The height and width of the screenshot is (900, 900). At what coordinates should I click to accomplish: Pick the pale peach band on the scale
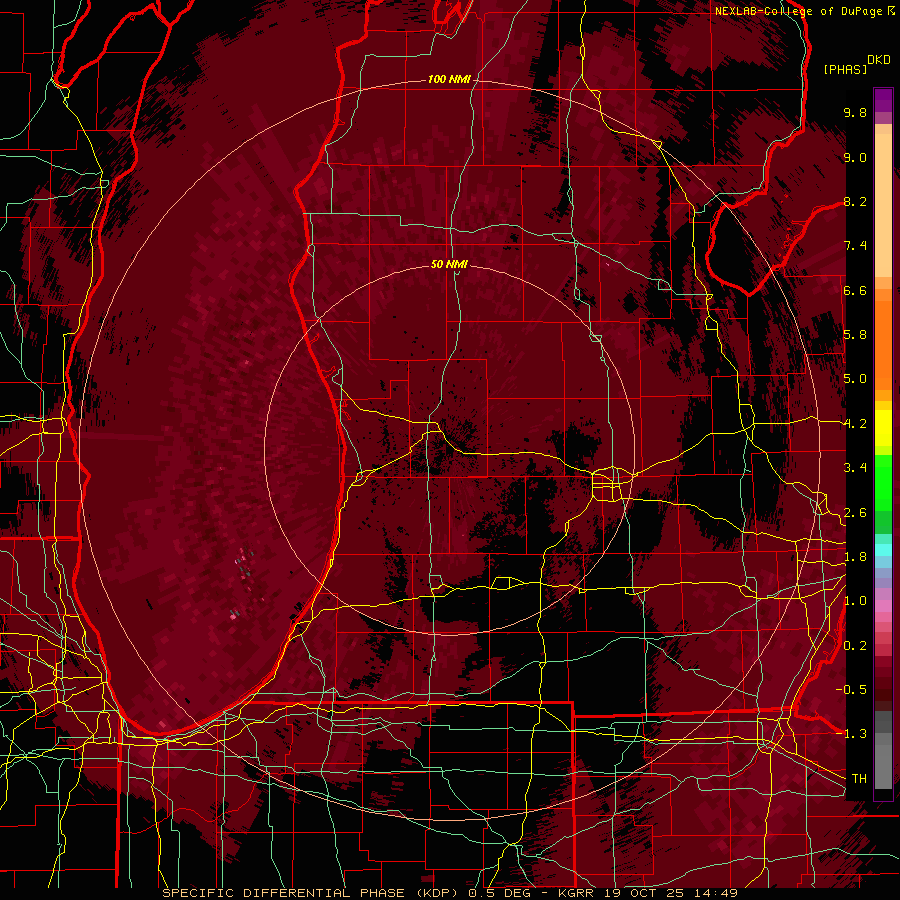883,205
